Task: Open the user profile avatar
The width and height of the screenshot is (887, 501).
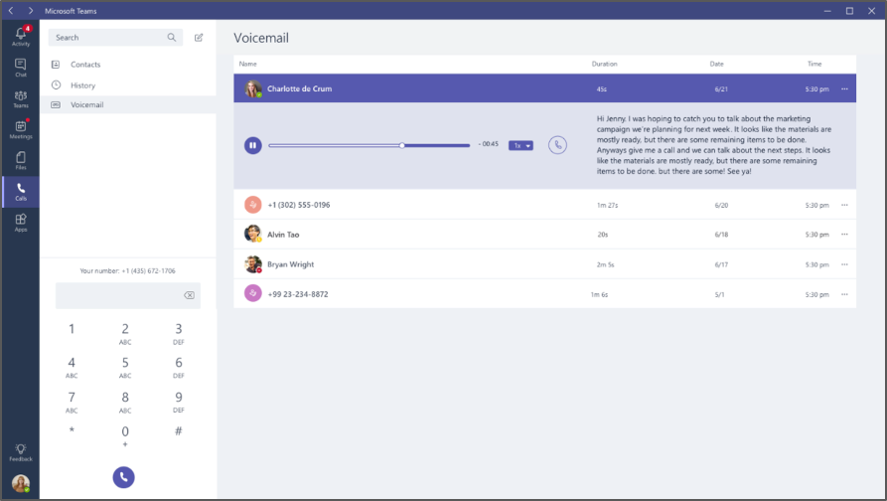Action: pos(21,483)
